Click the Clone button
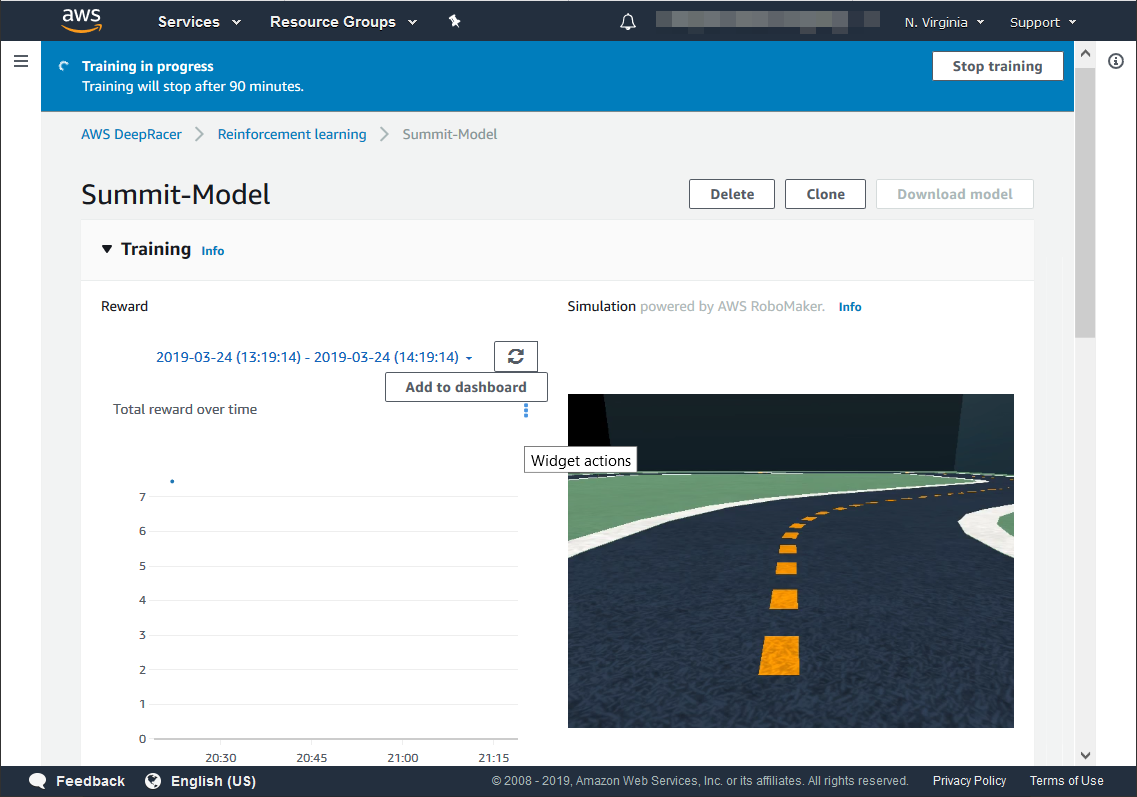 coord(825,194)
